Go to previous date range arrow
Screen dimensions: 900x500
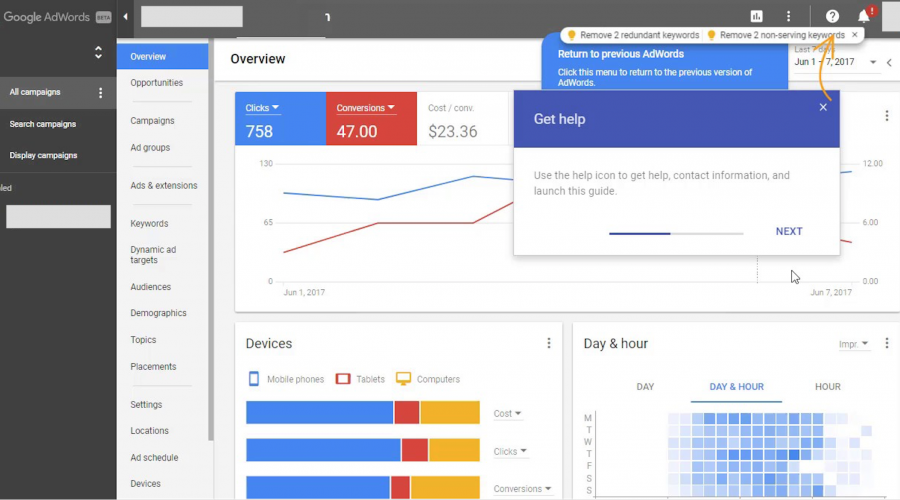point(889,63)
